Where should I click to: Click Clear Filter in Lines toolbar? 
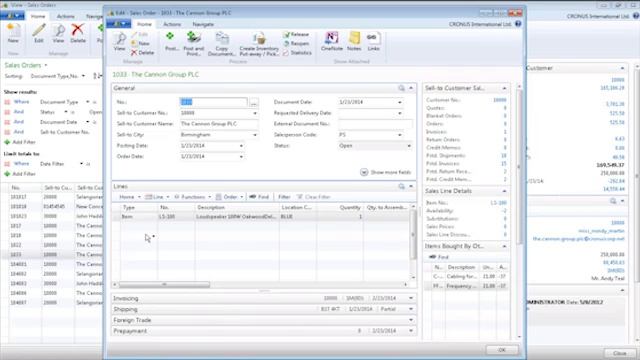[x=313, y=197]
